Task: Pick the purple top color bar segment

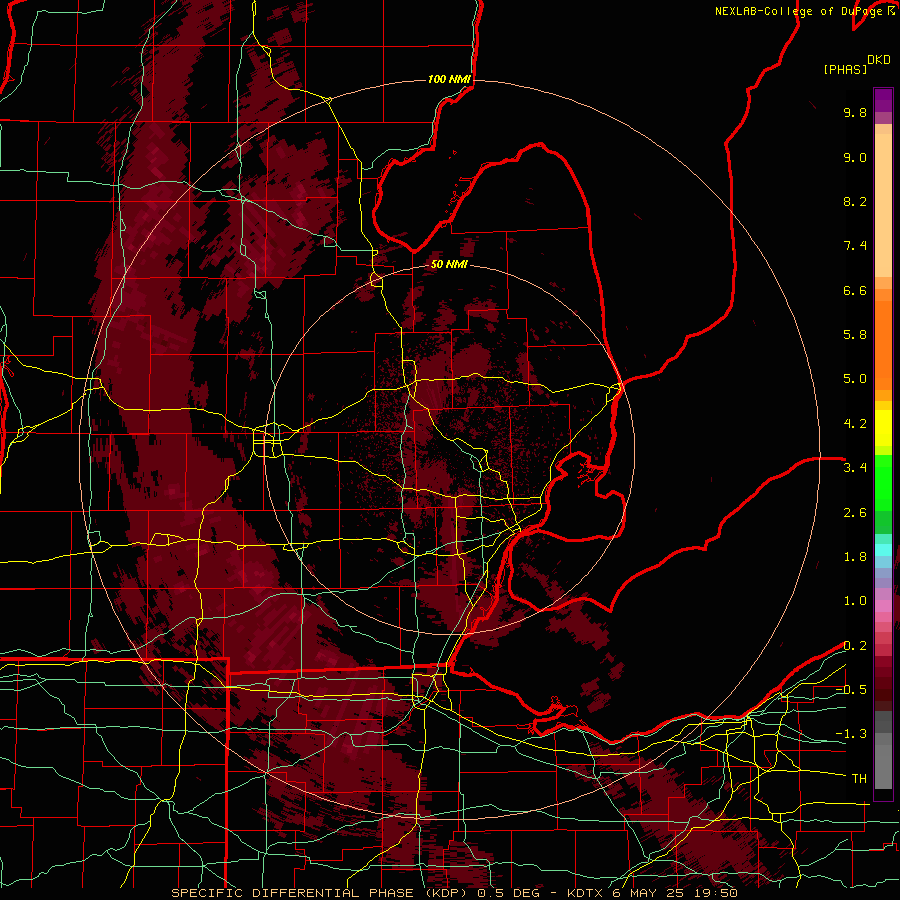Action: [x=883, y=100]
